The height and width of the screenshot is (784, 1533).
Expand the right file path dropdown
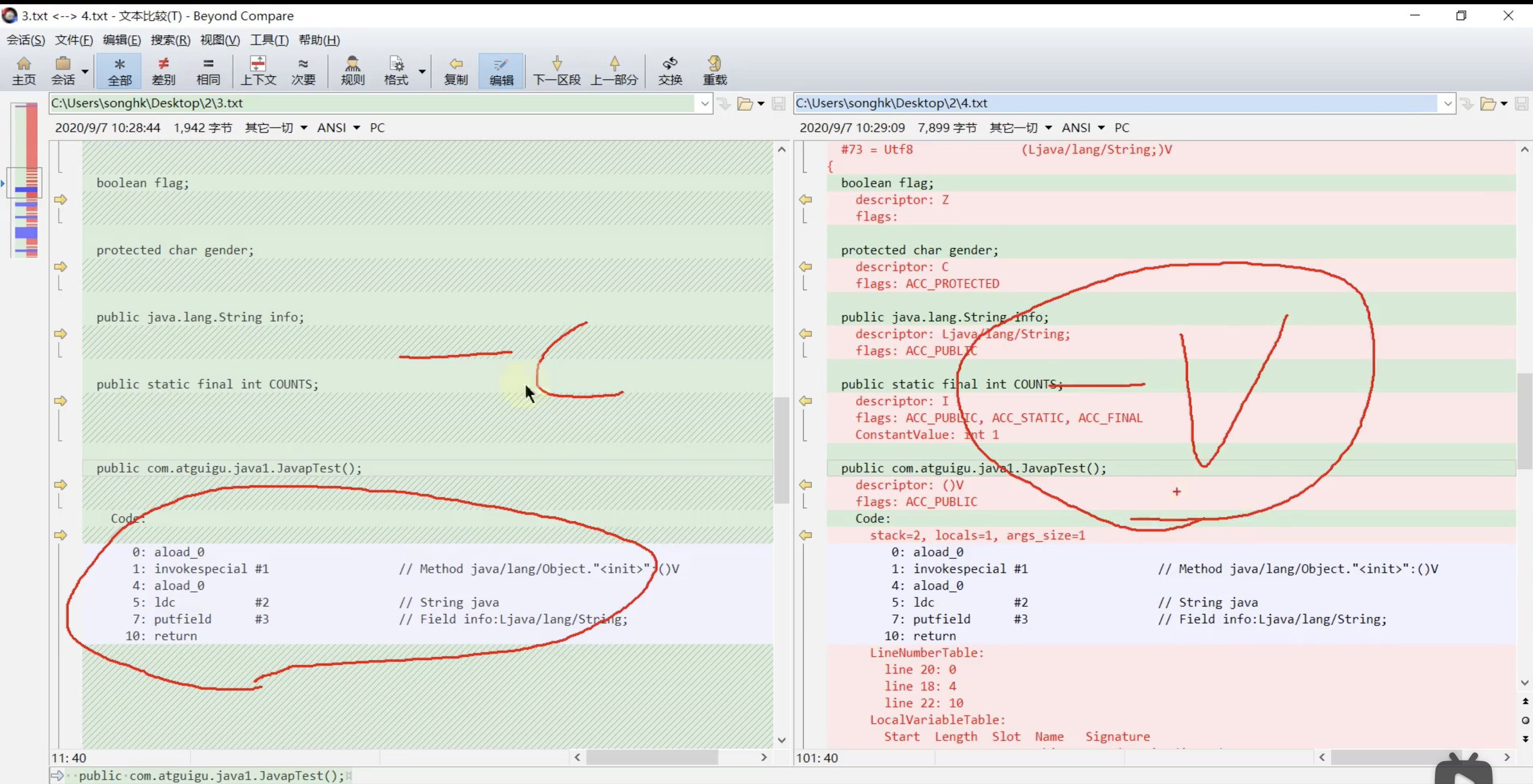coord(1448,103)
